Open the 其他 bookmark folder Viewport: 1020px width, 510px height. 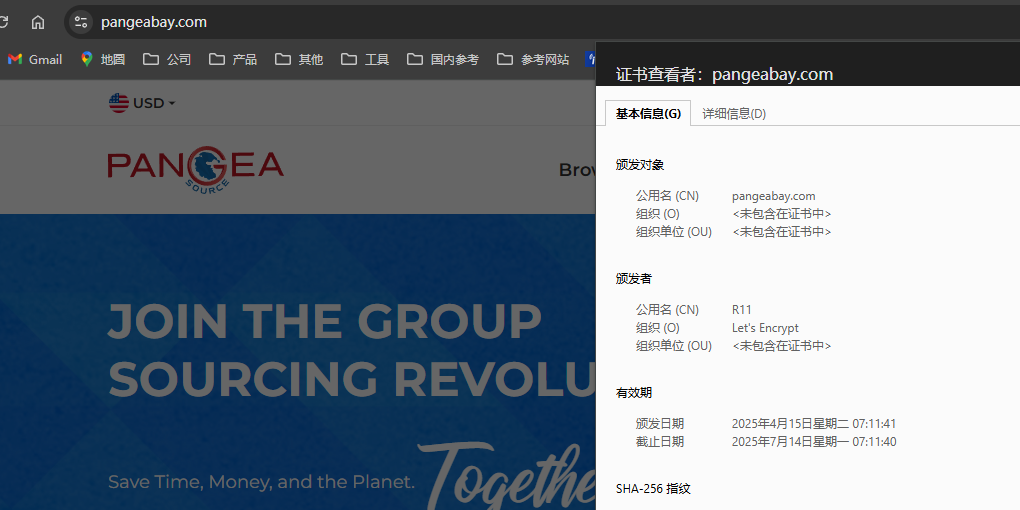pyautogui.click(x=299, y=59)
